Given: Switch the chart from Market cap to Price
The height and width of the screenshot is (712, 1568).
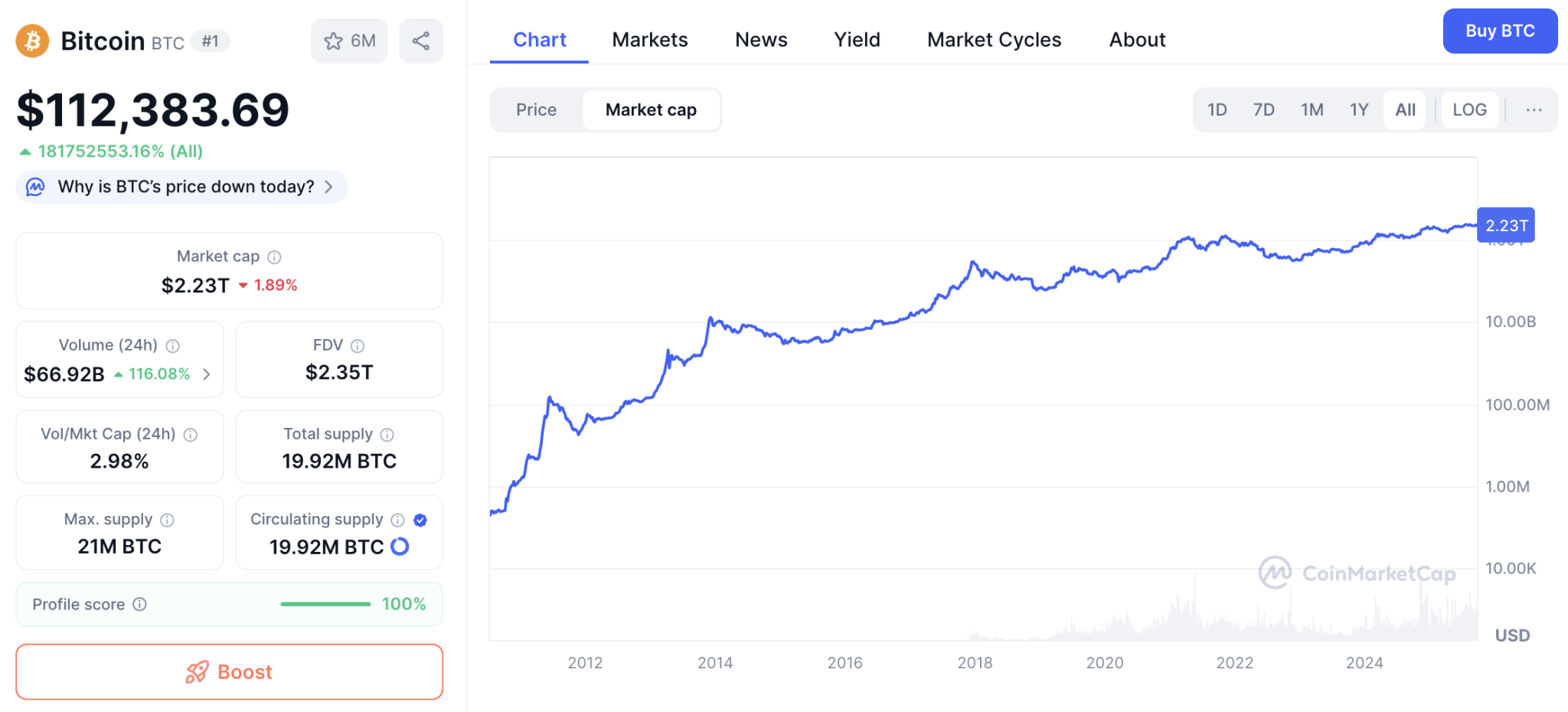Looking at the screenshot, I should [536, 109].
